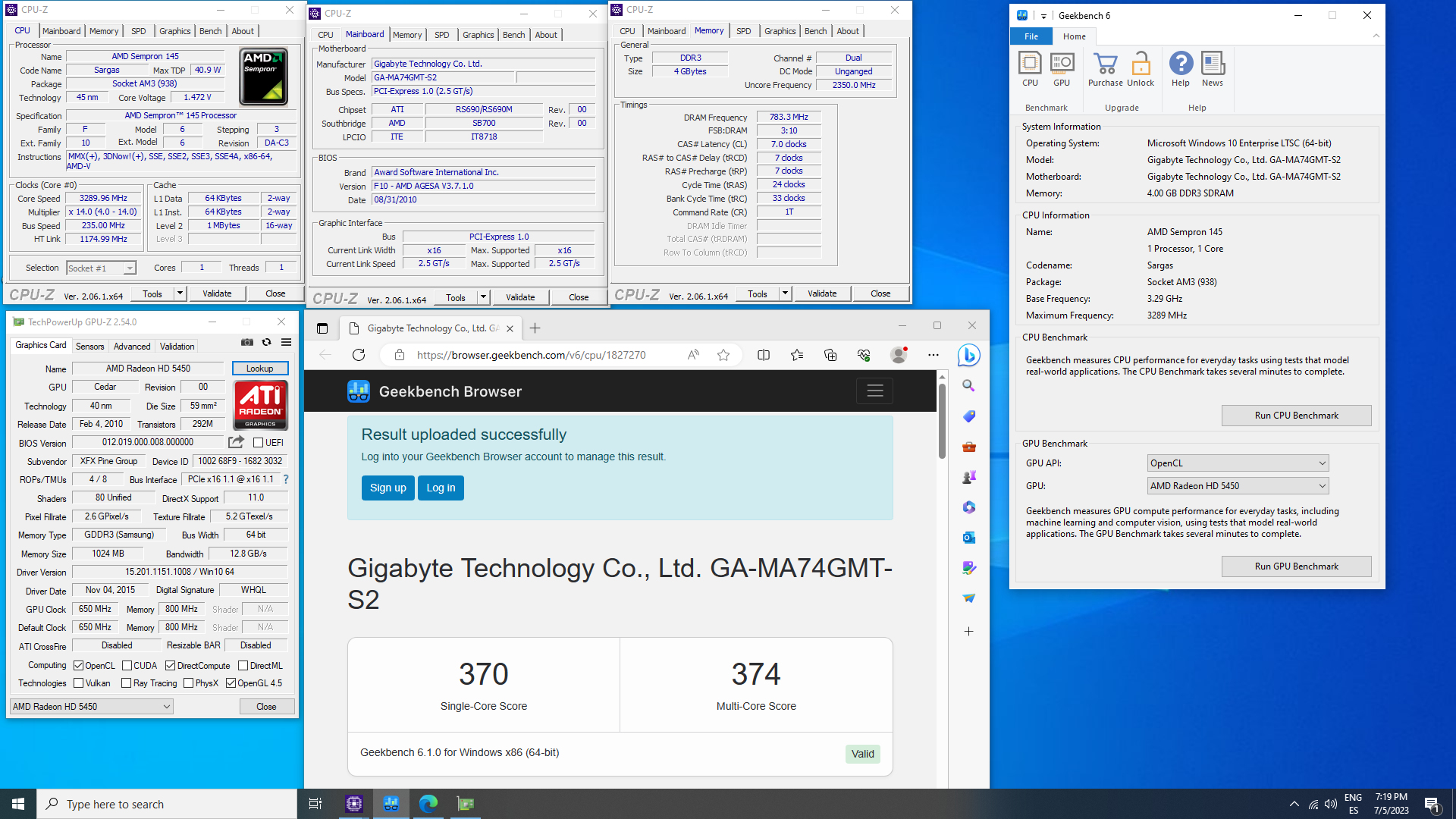Open Edge Collections icon
Screen dimensions: 1456x819
click(830, 355)
